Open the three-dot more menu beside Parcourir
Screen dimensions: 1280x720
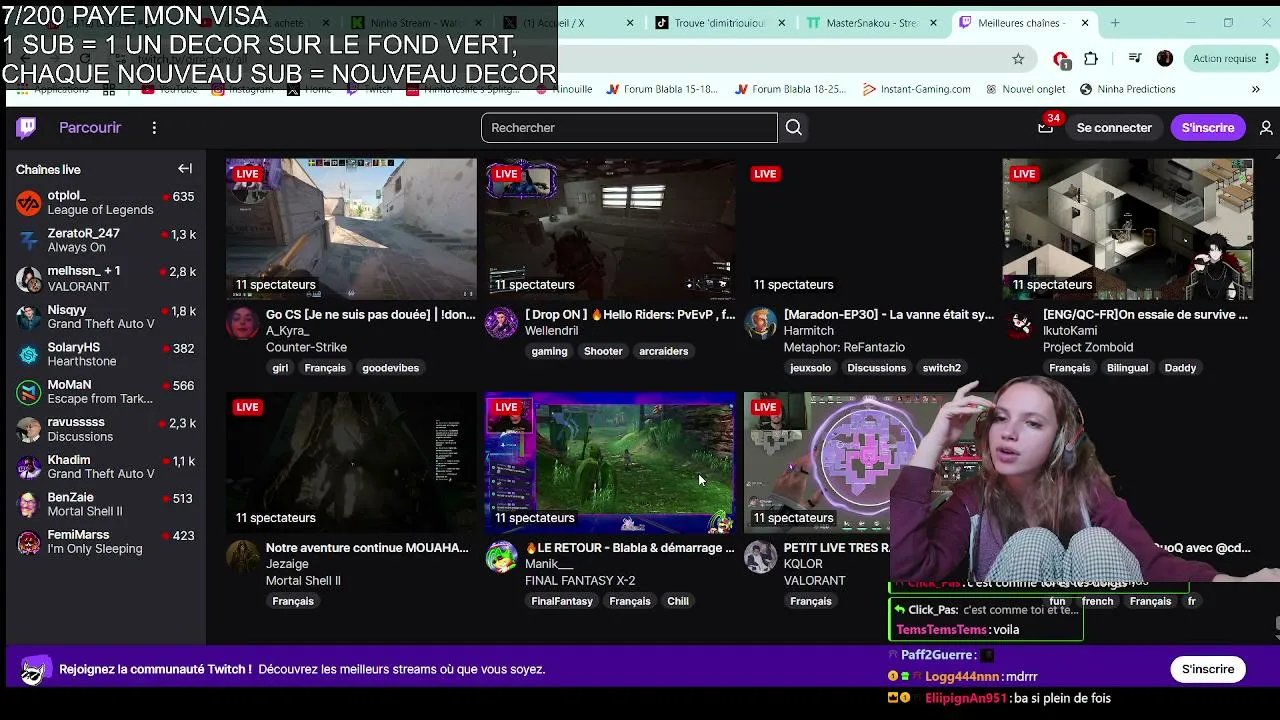154,128
